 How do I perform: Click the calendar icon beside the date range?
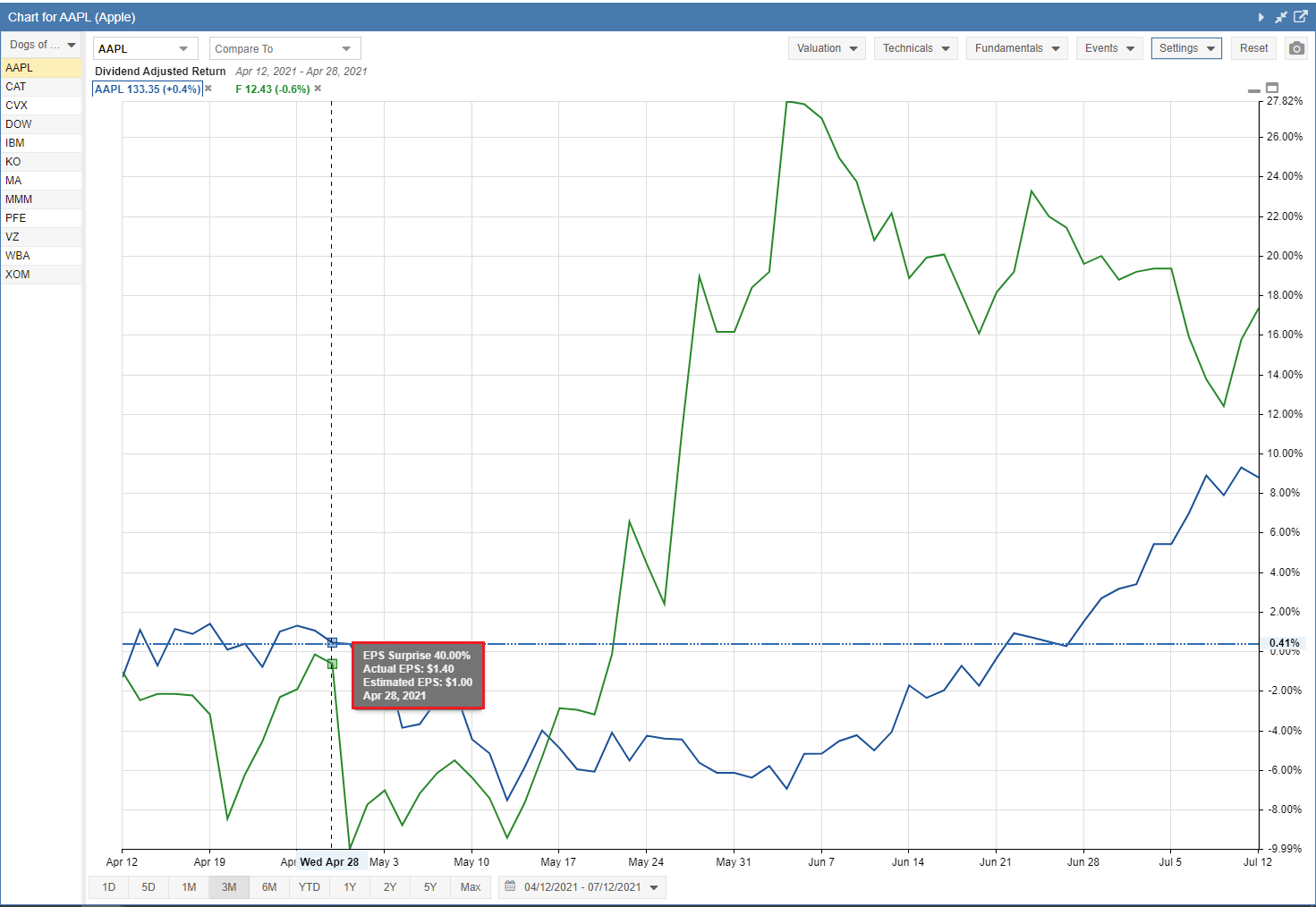pos(510,886)
